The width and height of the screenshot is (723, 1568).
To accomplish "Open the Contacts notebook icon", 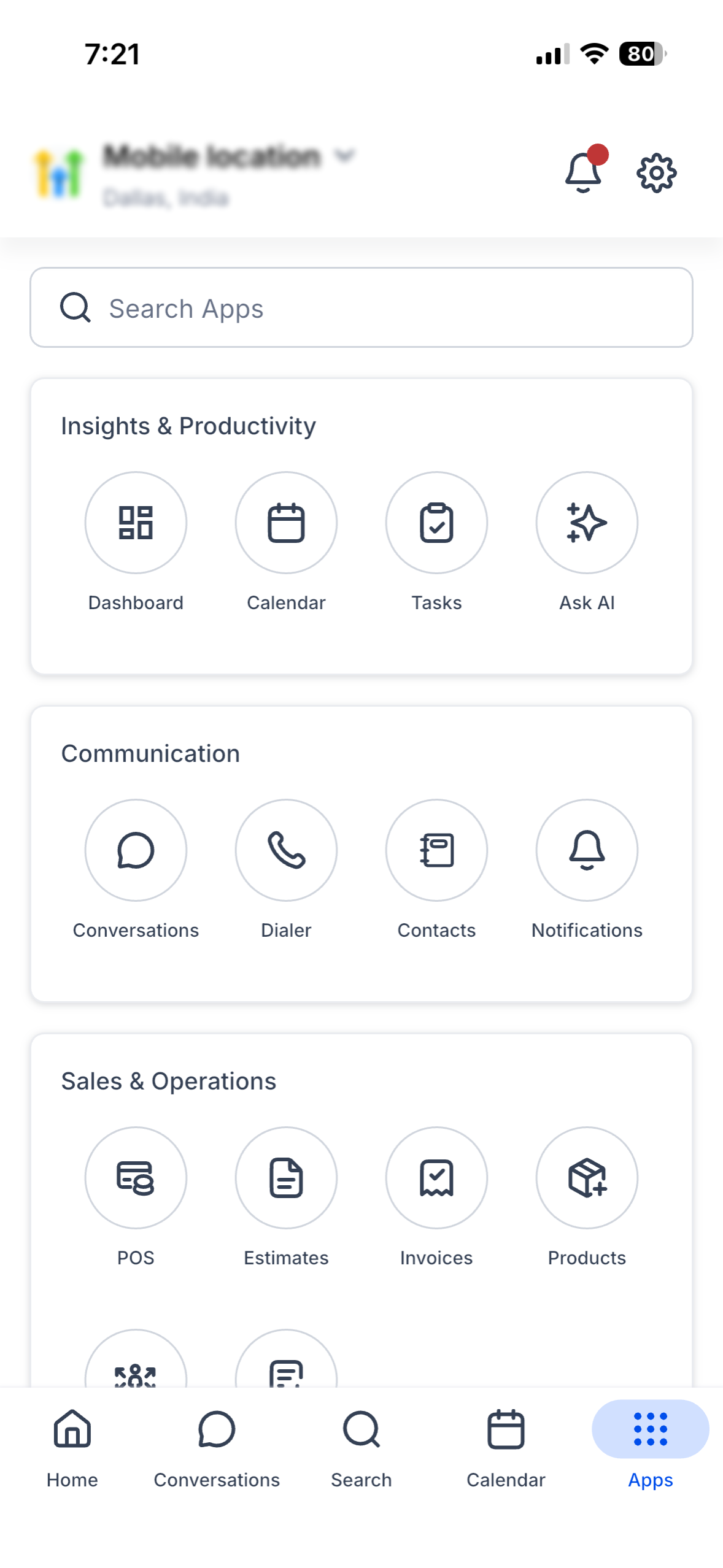I will pos(436,850).
